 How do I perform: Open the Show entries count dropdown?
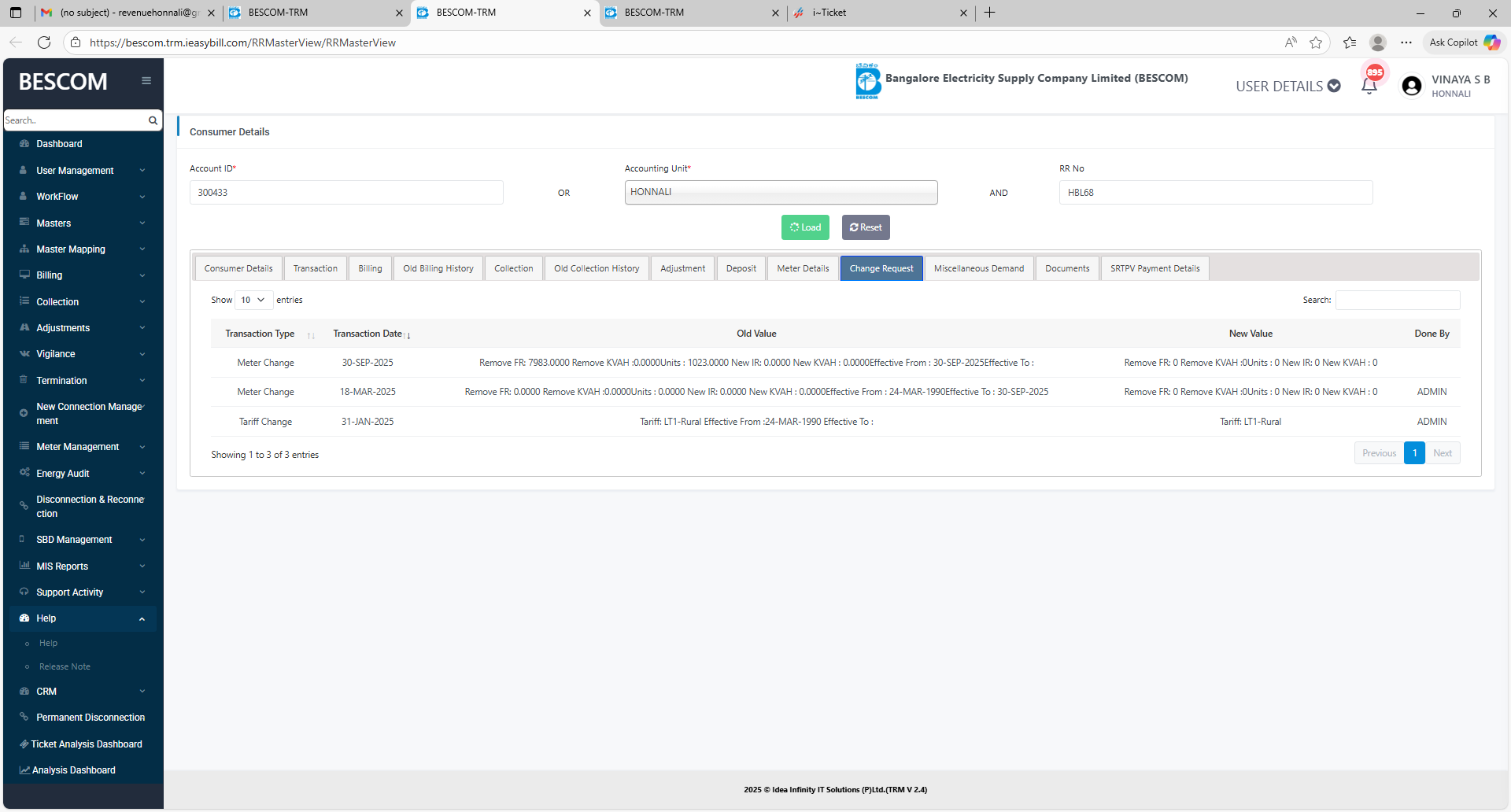[253, 300]
